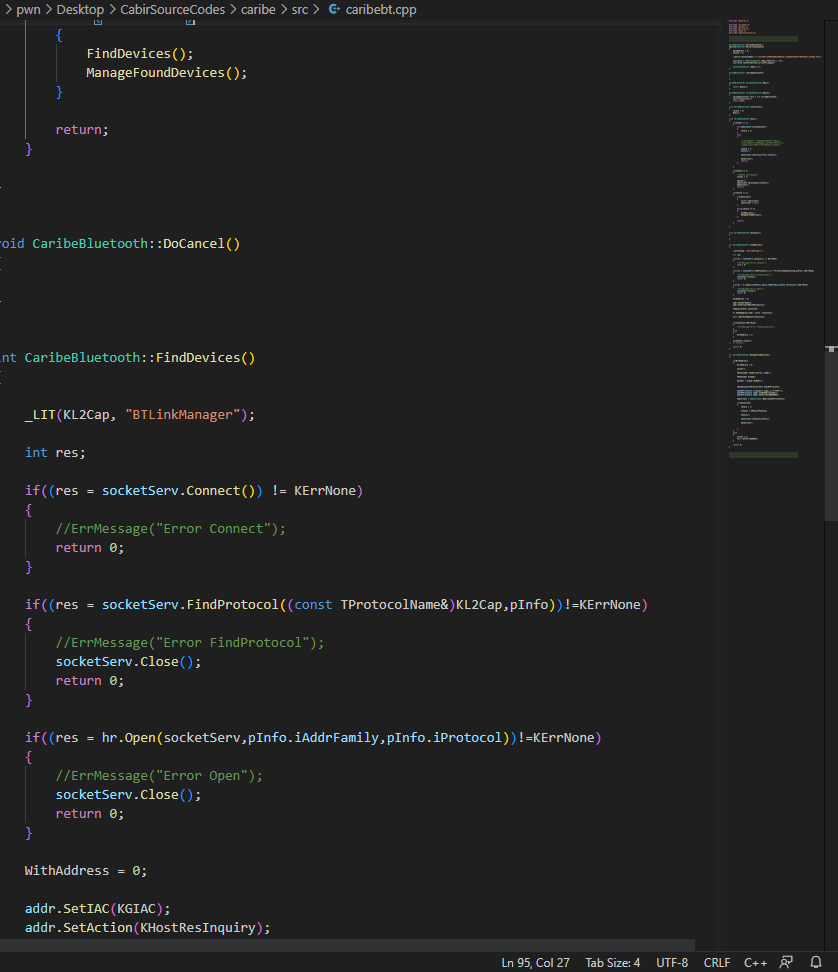Click the 'ManageFoundDevices();' line
This screenshot has width=838, height=972.
(166, 73)
